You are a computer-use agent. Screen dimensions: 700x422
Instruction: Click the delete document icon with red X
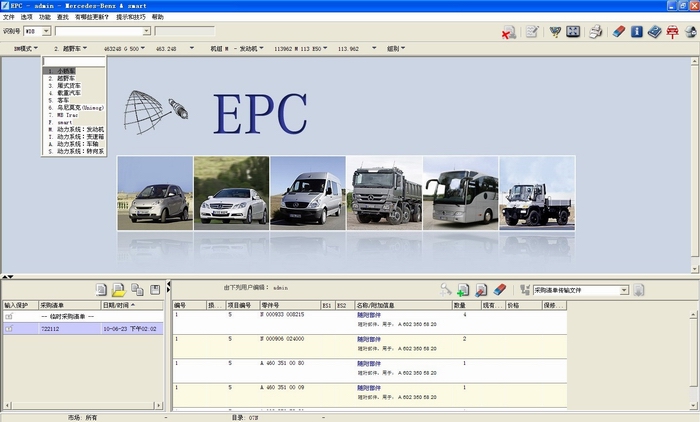(508, 32)
